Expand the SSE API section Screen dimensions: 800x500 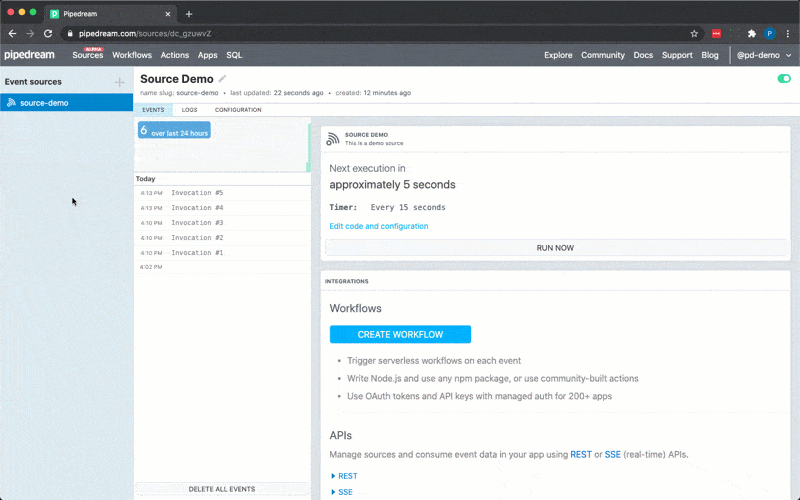click(342, 492)
